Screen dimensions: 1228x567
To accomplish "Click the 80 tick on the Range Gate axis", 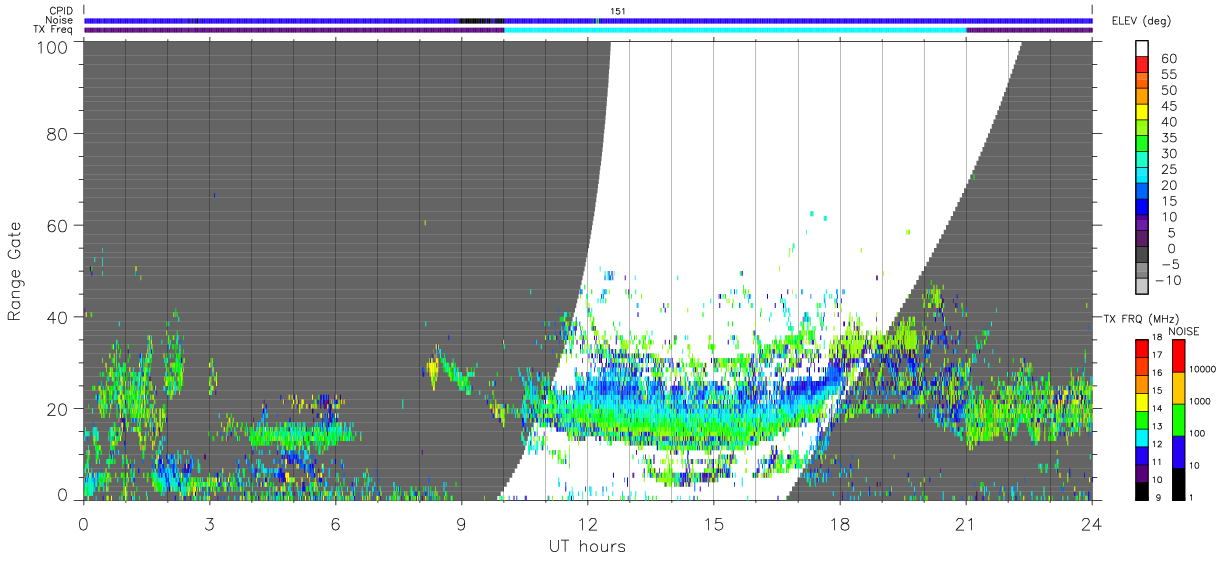I will 56,133.
